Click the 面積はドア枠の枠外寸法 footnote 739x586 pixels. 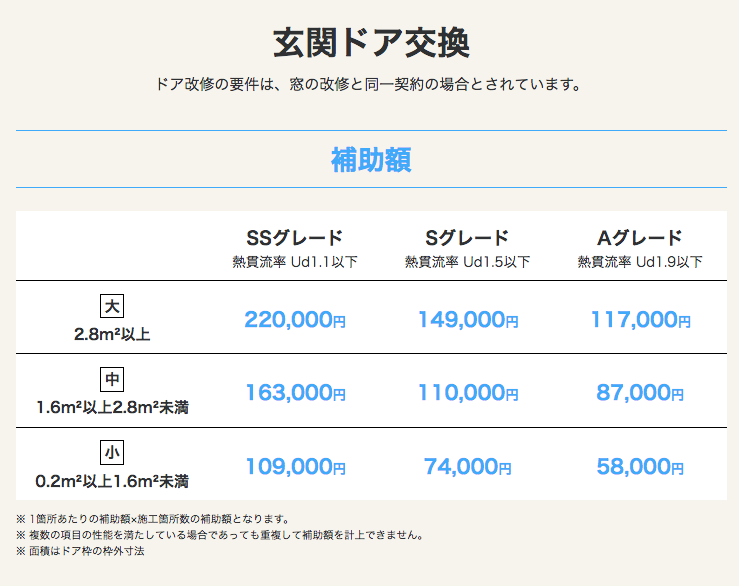point(86,551)
